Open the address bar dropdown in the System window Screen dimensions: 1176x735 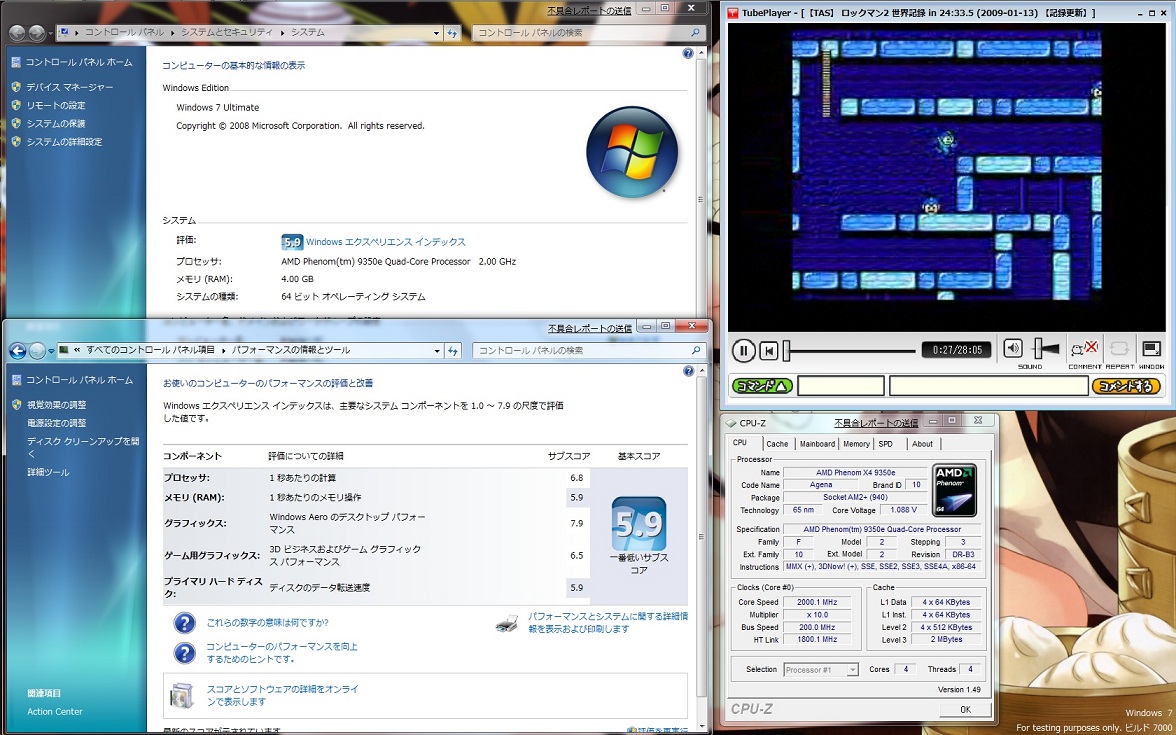(436, 33)
